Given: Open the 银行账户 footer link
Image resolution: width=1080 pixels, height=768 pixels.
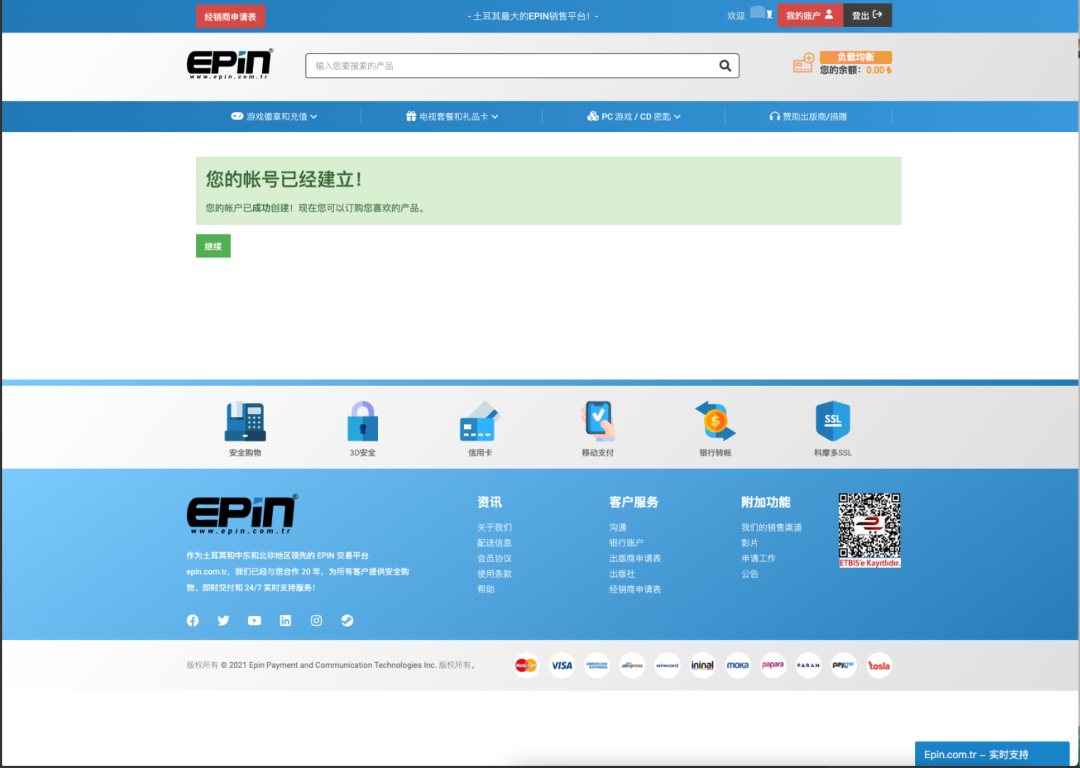Looking at the screenshot, I should (626, 543).
